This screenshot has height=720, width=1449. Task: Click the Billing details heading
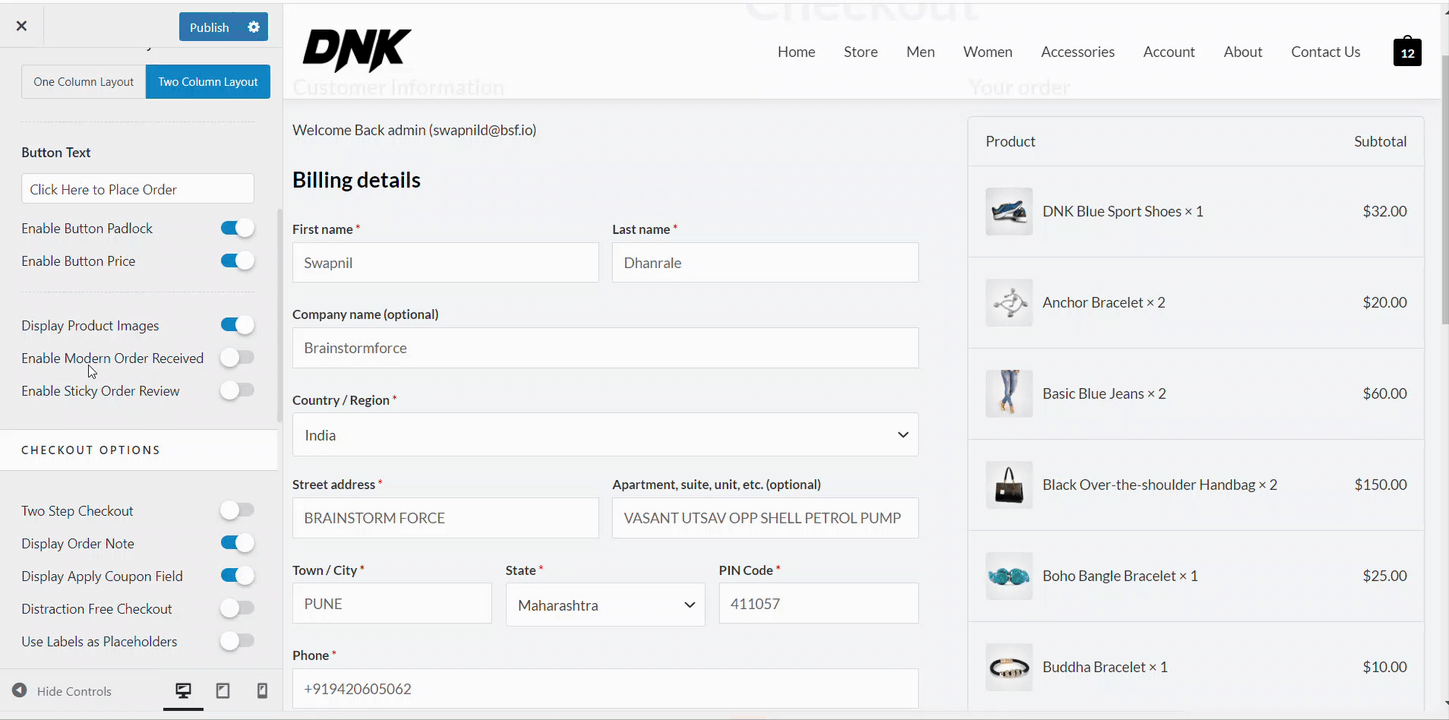coord(356,180)
